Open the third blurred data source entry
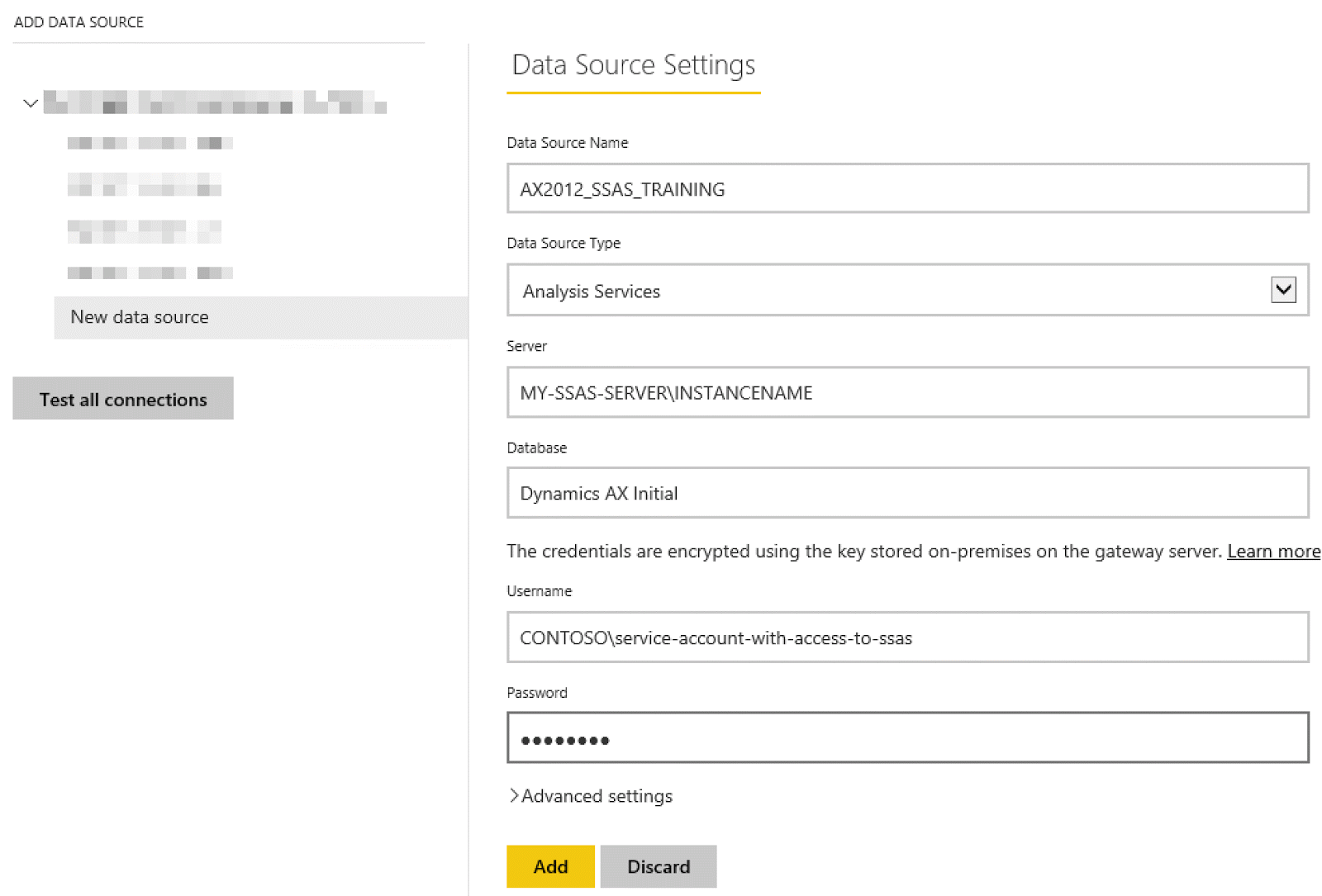 point(145,230)
